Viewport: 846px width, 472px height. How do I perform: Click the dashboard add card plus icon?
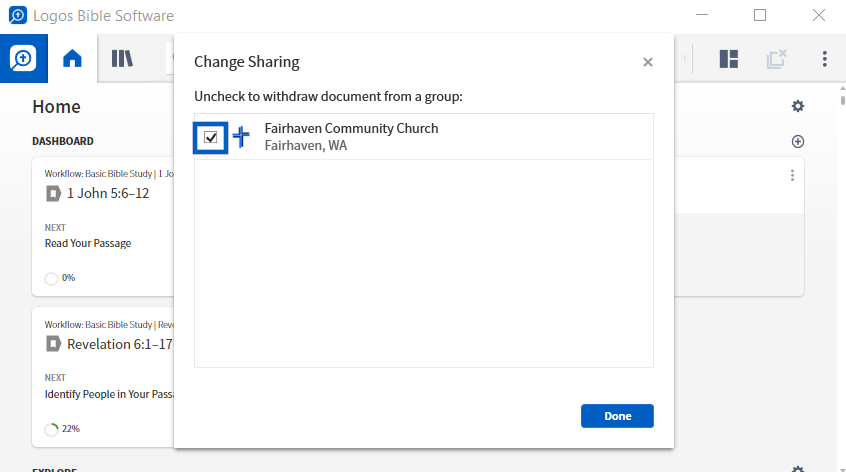pos(797,141)
